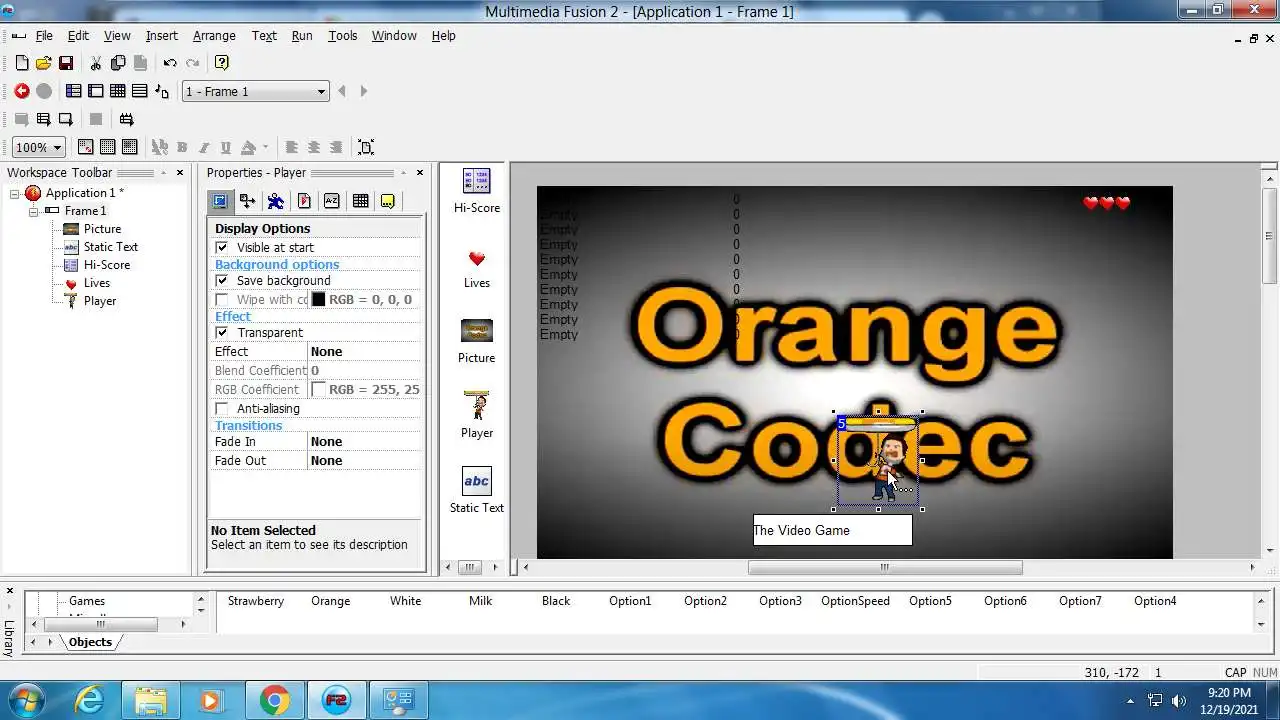This screenshot has height=720, width=1280.
Task: Toggle the Visible at start checkbox
Action: 222,247
